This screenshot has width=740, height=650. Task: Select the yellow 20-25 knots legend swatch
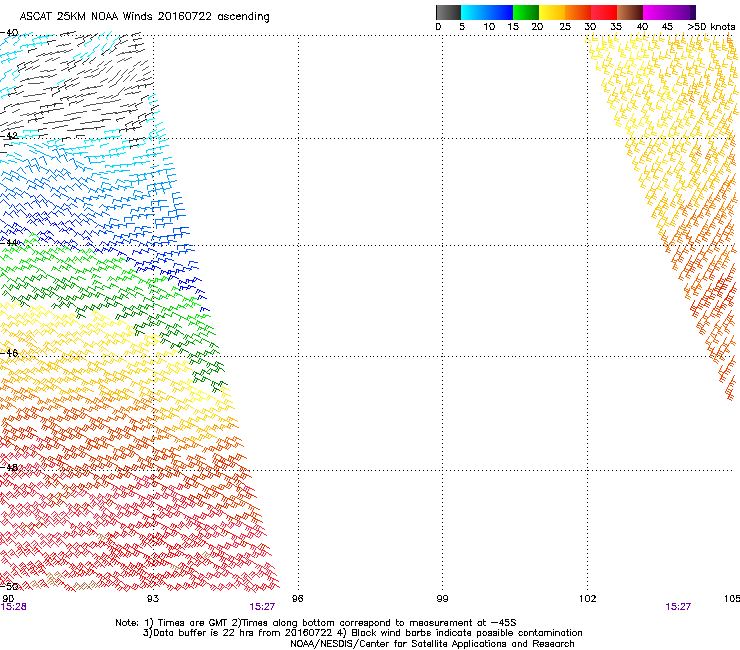[x=552, y=12]
